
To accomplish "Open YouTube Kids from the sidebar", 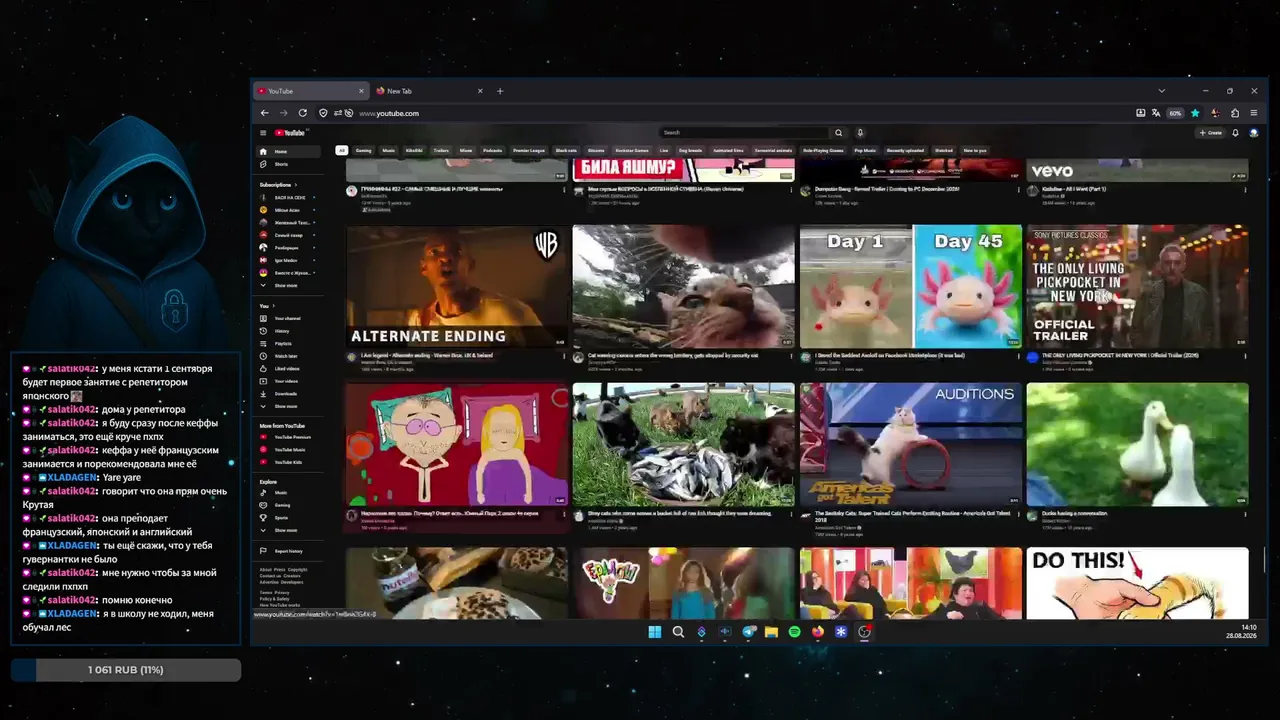I will click(290, 462).
